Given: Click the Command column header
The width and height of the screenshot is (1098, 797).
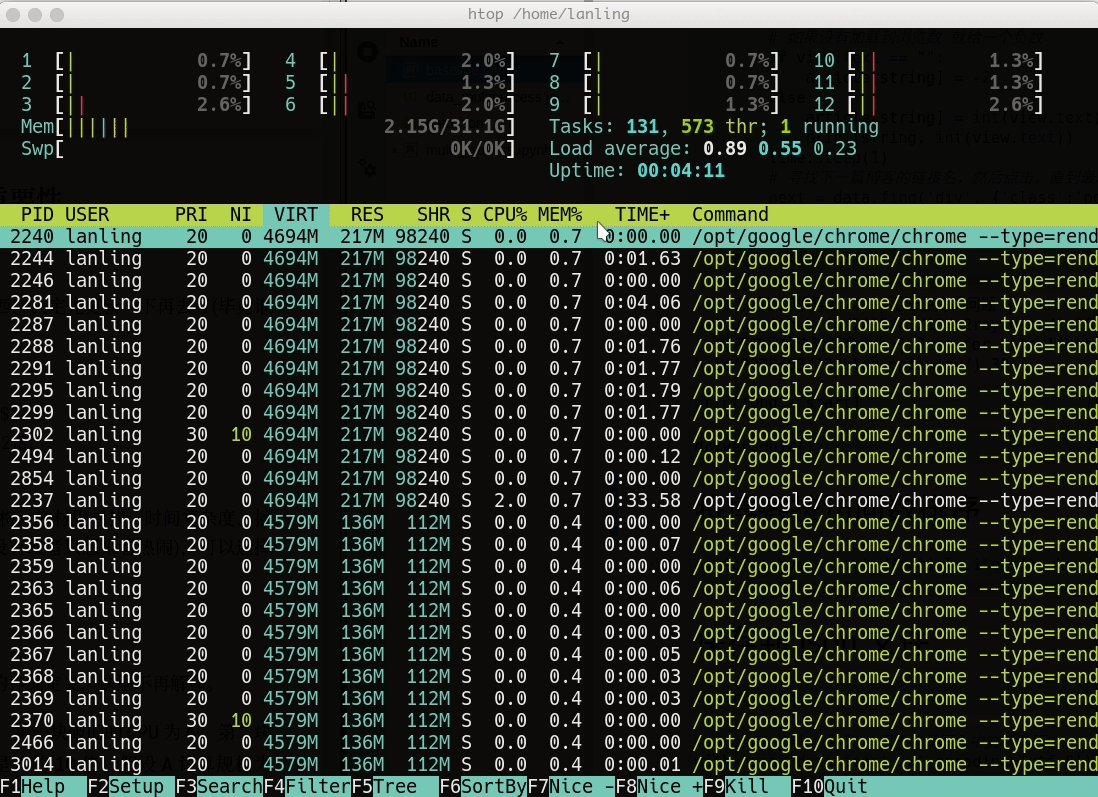Looking at the screenshot, I should coord(730,215).
